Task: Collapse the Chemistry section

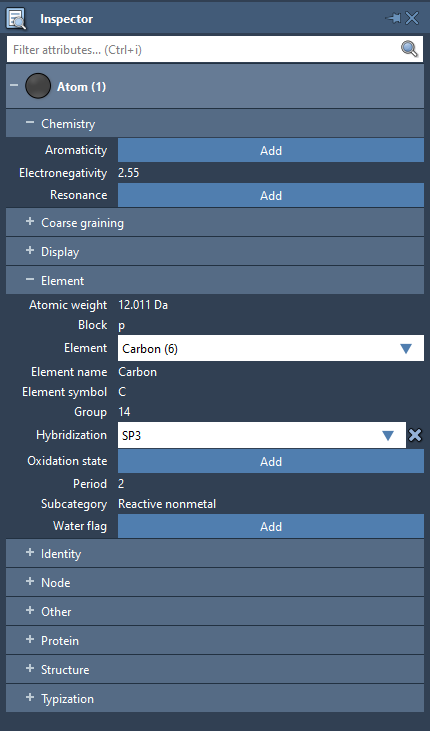Action: click(30, 122)
